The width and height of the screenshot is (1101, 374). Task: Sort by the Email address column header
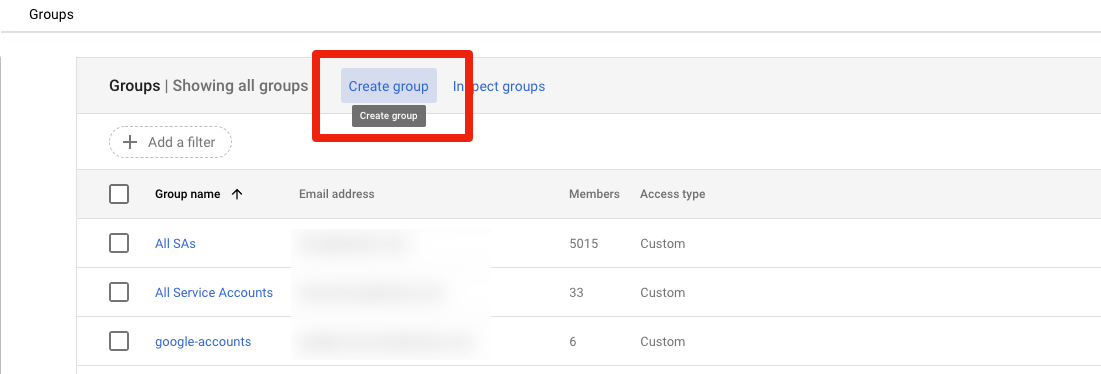click(x=336, y=194)
